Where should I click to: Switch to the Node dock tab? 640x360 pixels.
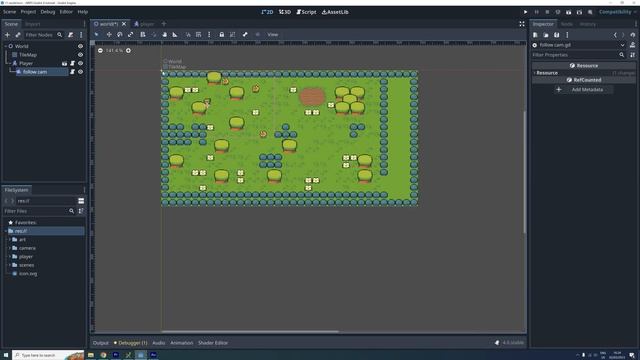567,24
